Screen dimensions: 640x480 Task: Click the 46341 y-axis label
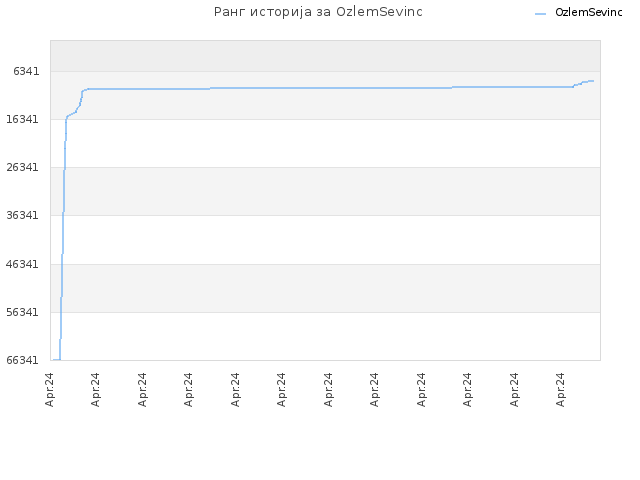pyautogui.click(x=22, y=264)
